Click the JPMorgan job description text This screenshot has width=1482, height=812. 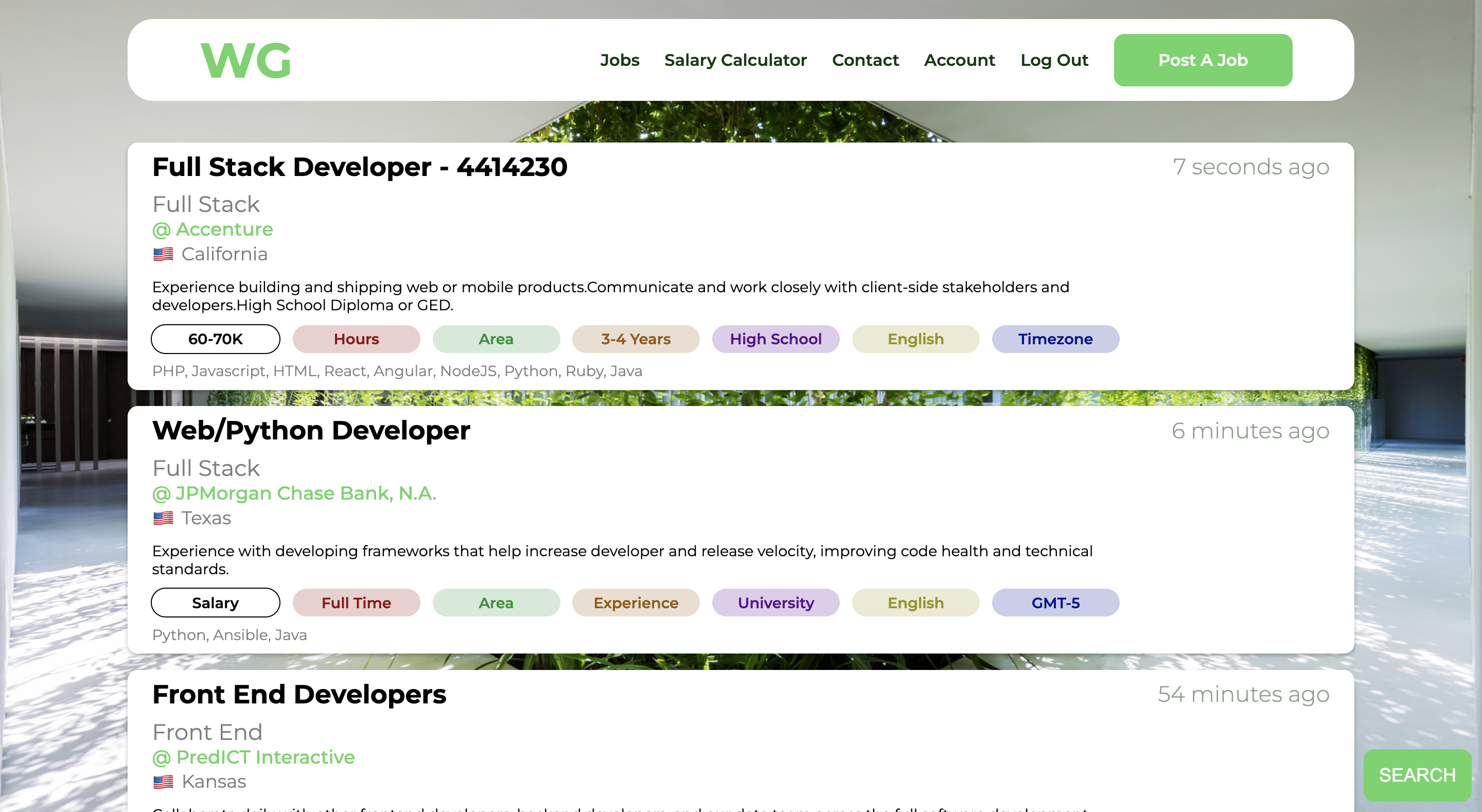[x=622, y=560]
